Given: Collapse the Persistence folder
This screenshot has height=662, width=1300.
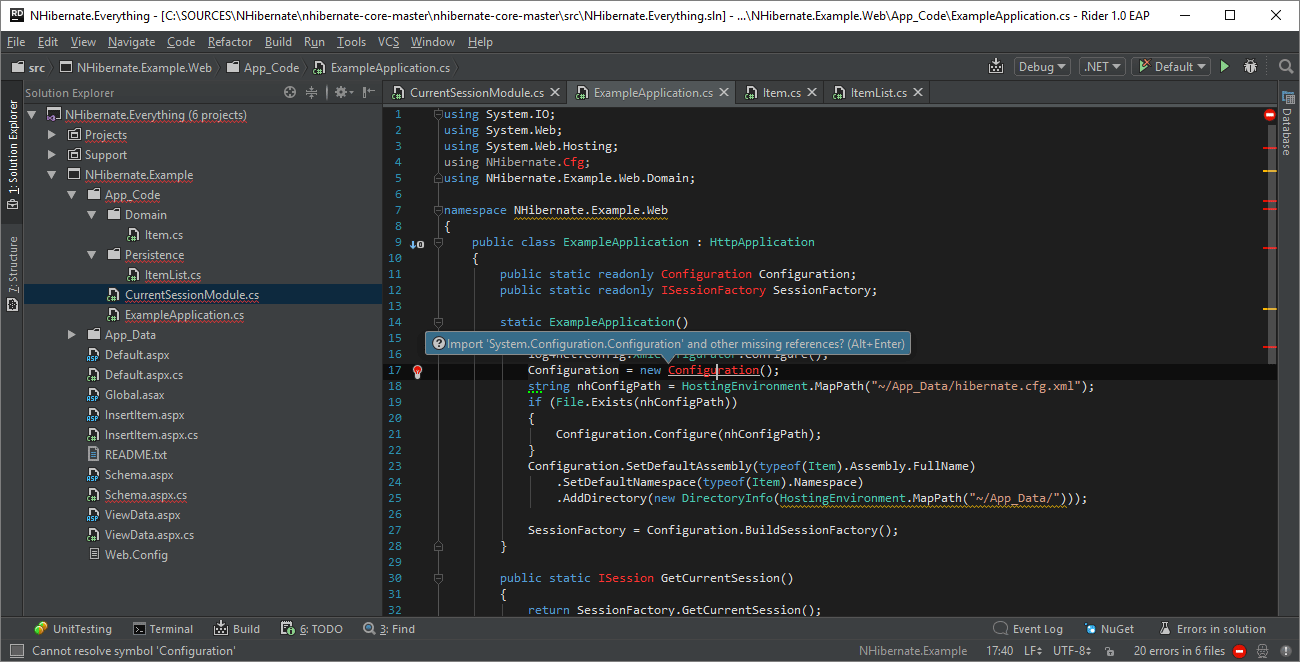Looking at the screenshot, I should (x=92, y=255).
